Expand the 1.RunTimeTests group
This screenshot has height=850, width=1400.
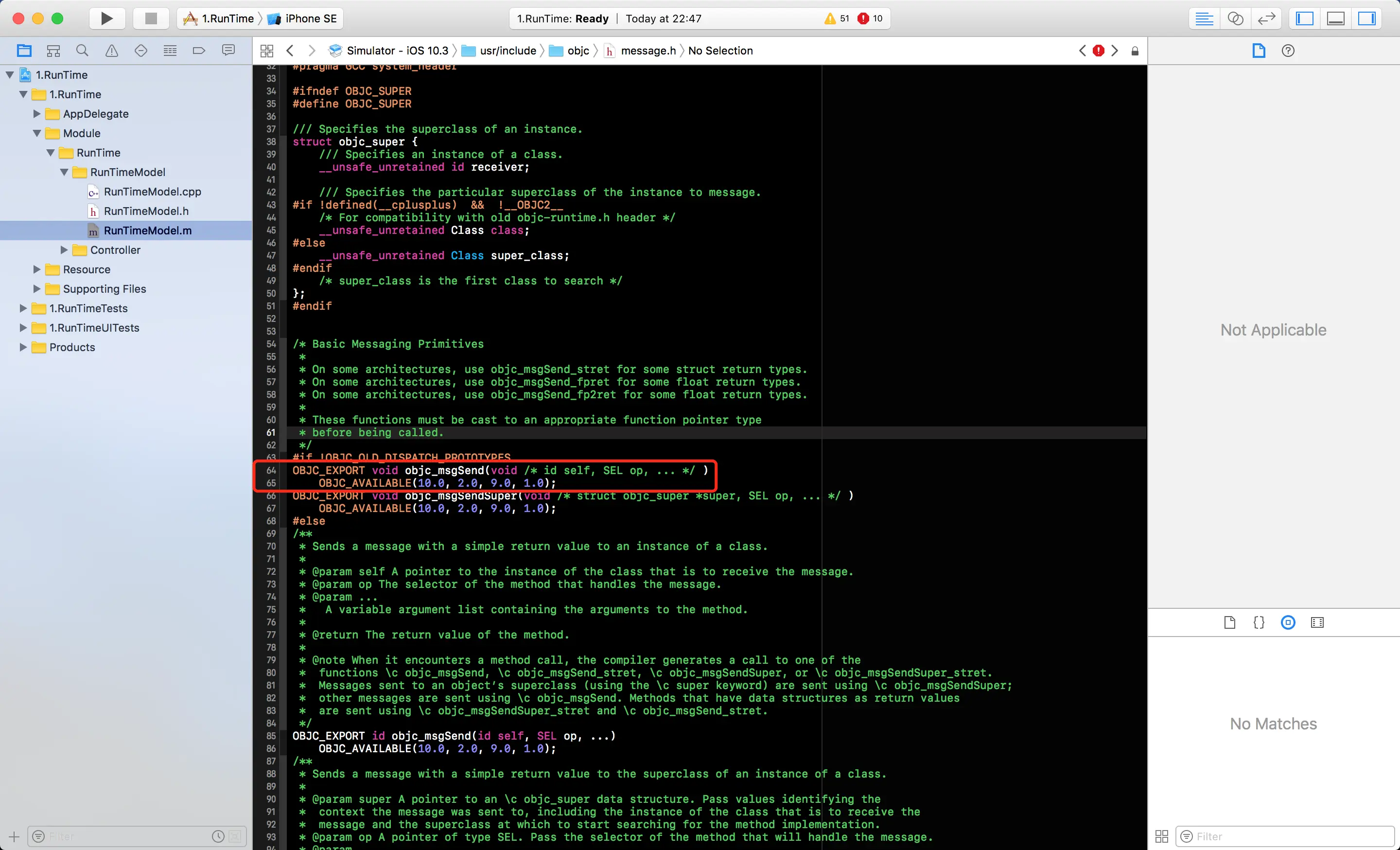pyautogui.click(x=23, y=308)
